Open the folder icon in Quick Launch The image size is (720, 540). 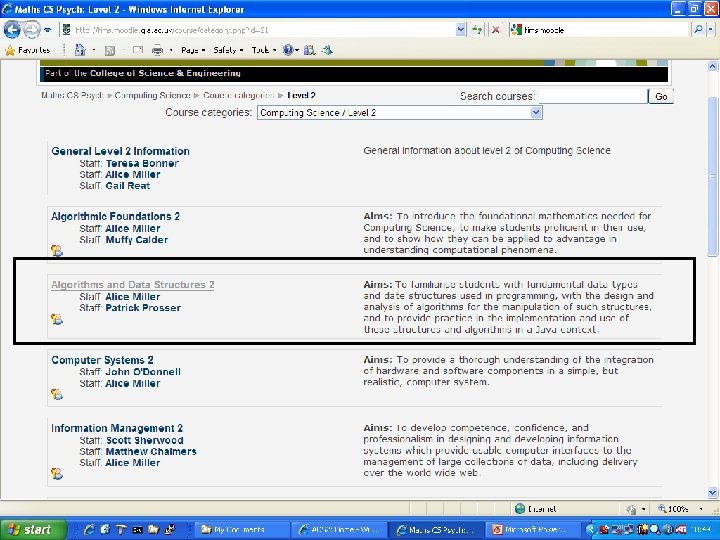click(x=153, y=529)
